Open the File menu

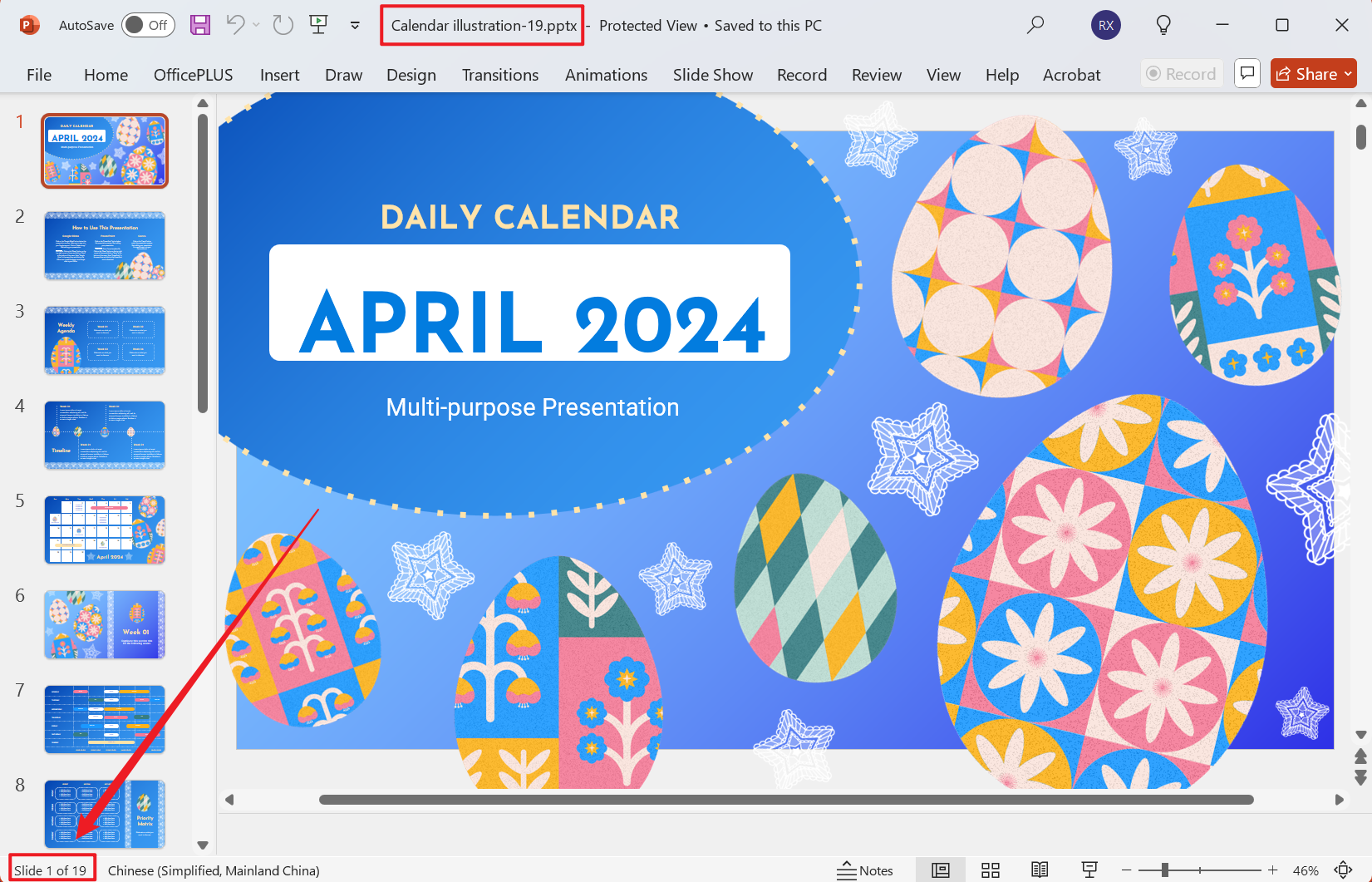(39, 75)
